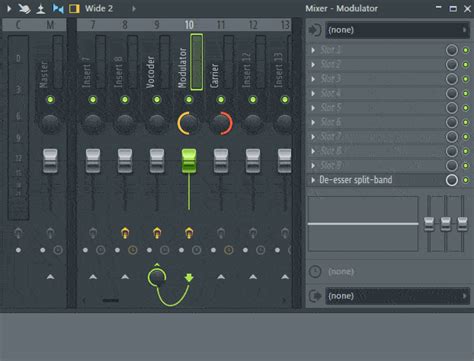Toggle Insert 8 stereo separation yellow icon
Viewport: 474px width, 361px height.
pos(125,233)
